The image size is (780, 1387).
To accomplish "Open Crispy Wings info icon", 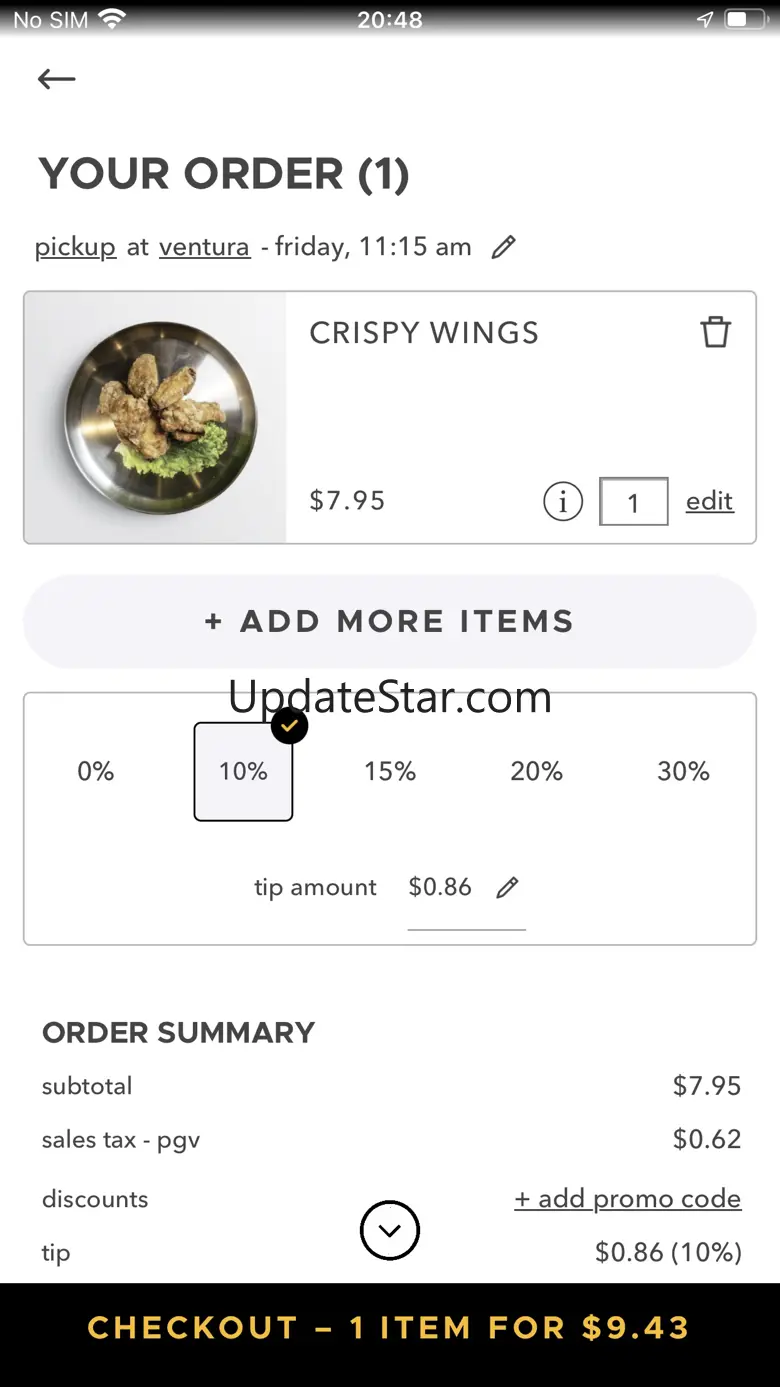I will coord(563,501).
